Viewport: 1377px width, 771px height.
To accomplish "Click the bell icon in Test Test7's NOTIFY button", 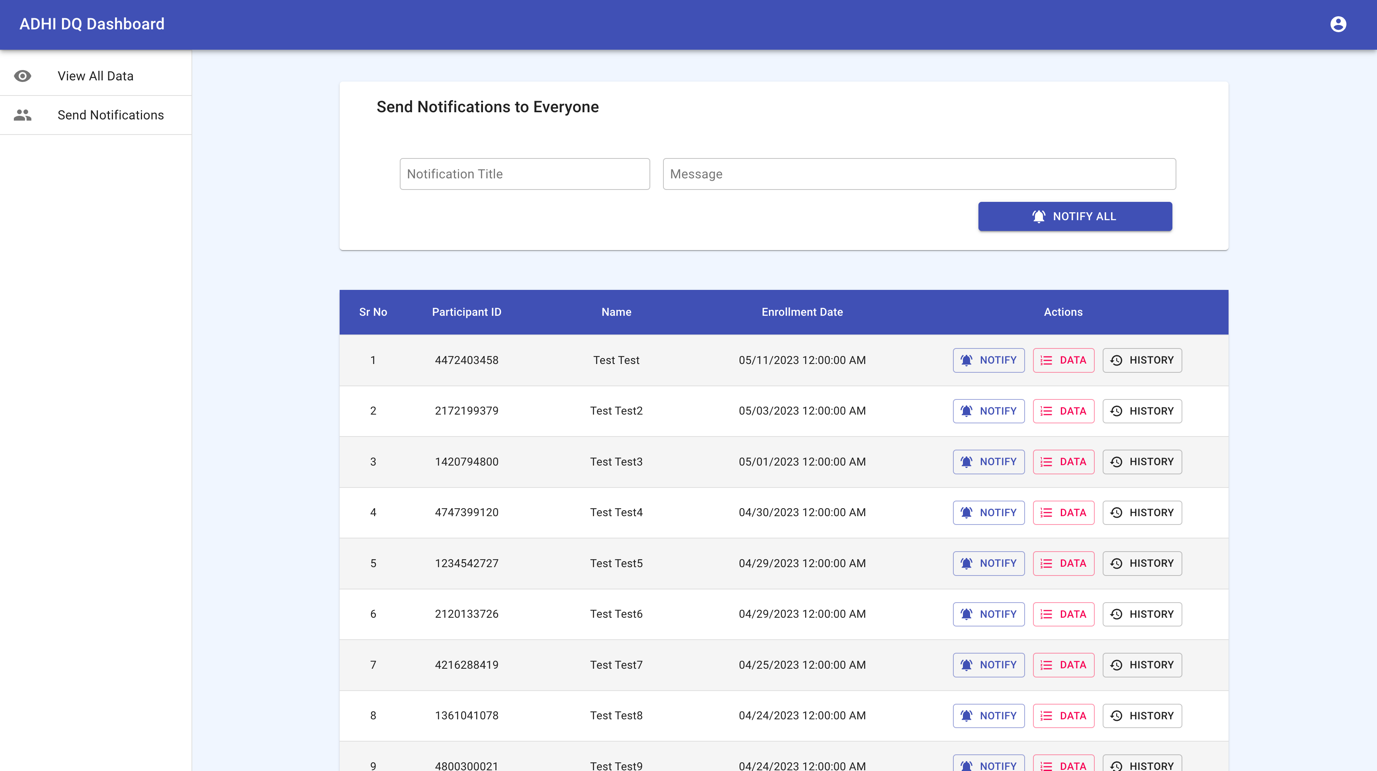I will 966,664.
